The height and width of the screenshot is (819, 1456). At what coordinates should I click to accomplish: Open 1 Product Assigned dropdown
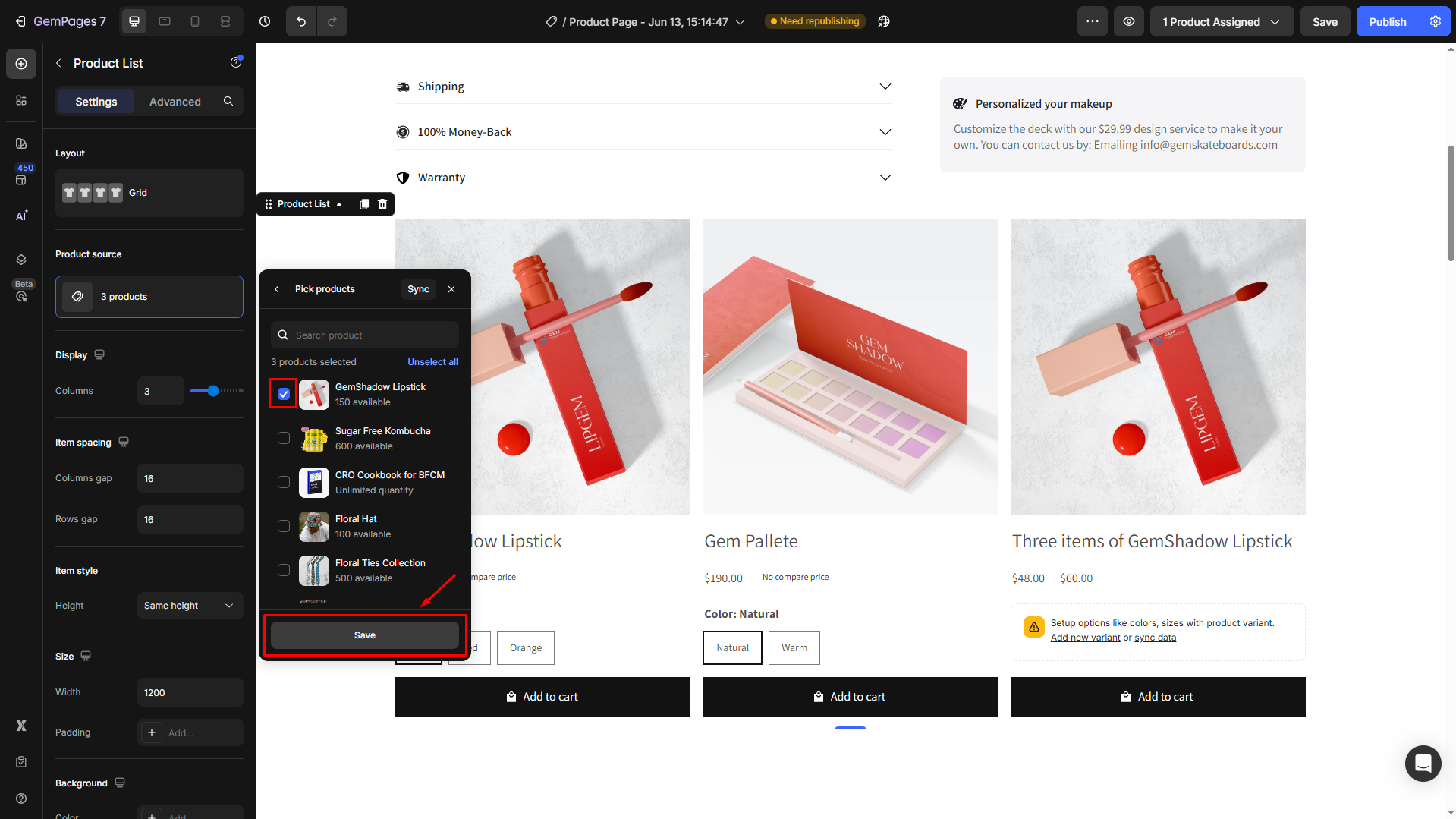[1221, 21]
